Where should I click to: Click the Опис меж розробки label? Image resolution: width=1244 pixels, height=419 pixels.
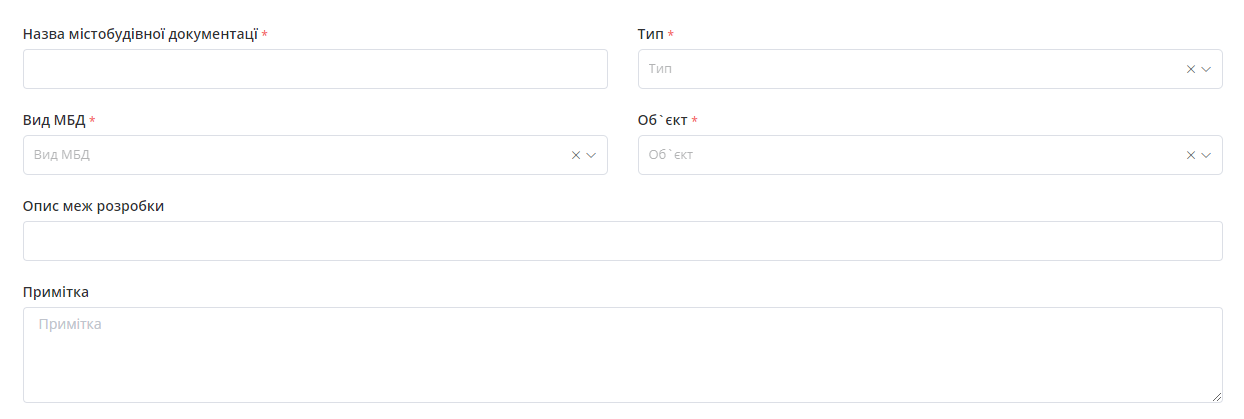(x=93, y=206)
